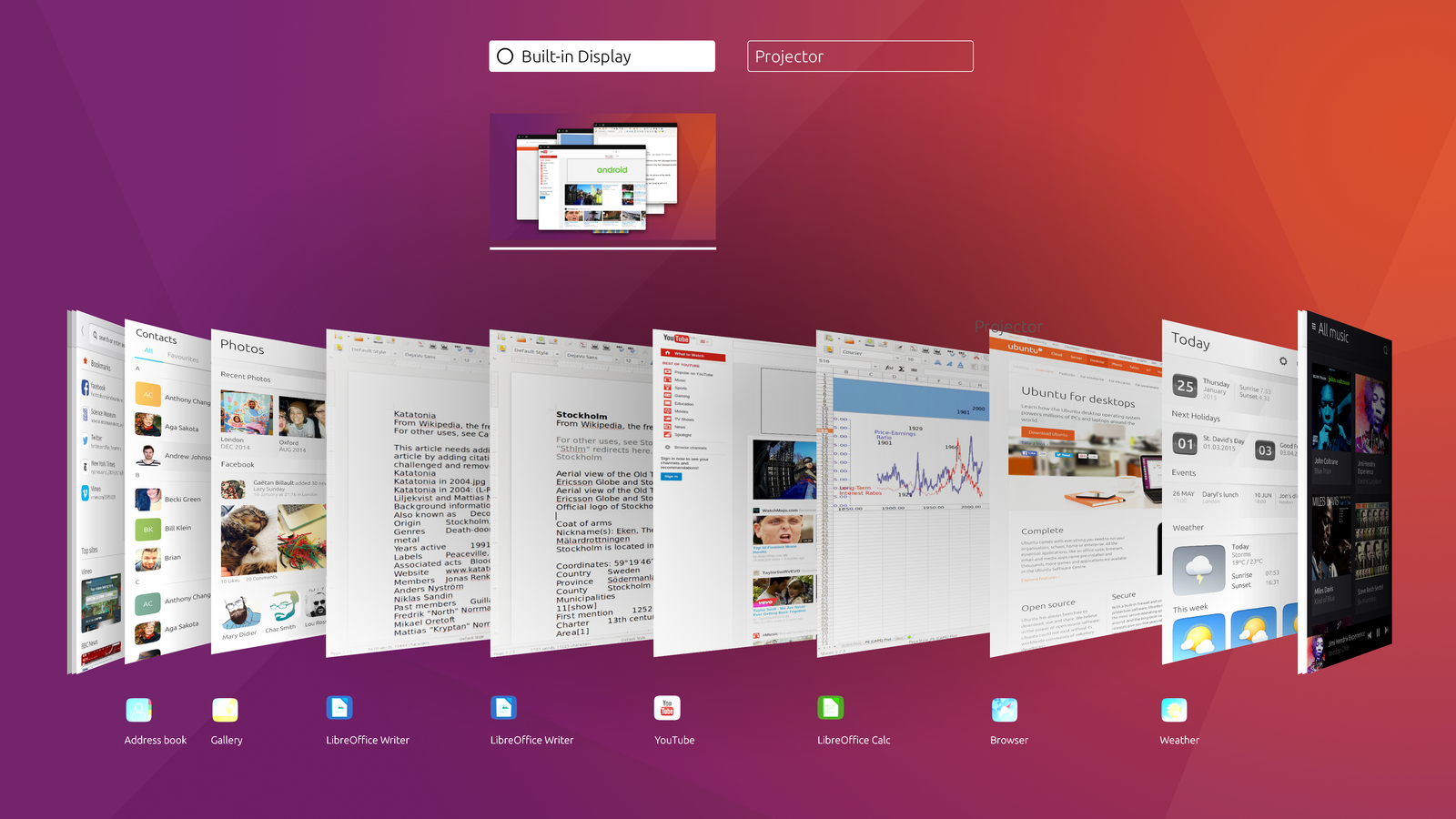Click the St. David's Day holiday entry
Viewport: 1456px width, 819px height.
(x=1209, y=444)
